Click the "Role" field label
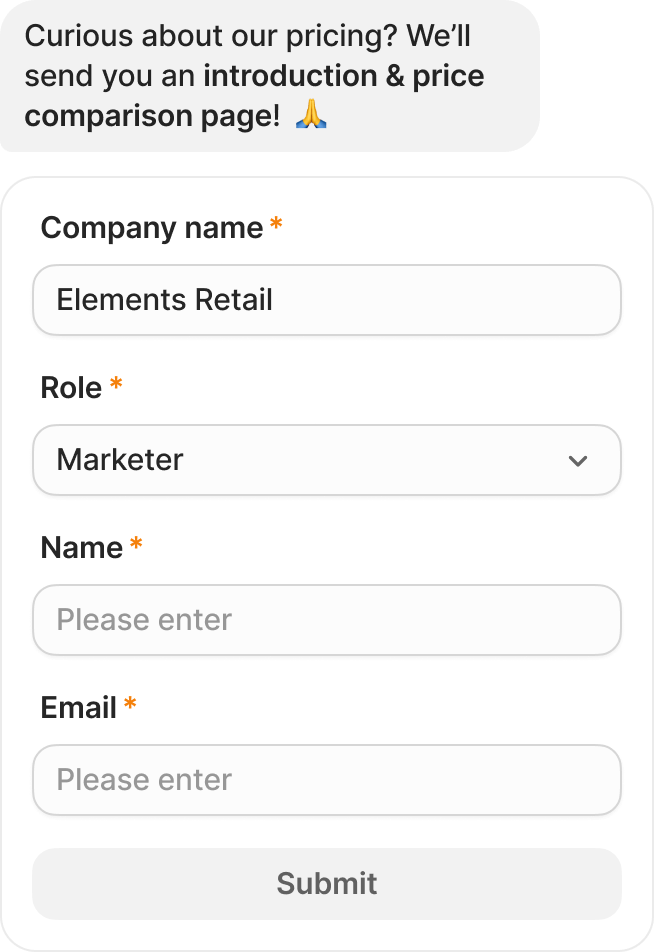Screen dimensions: 654x952 tap(71, 388)
